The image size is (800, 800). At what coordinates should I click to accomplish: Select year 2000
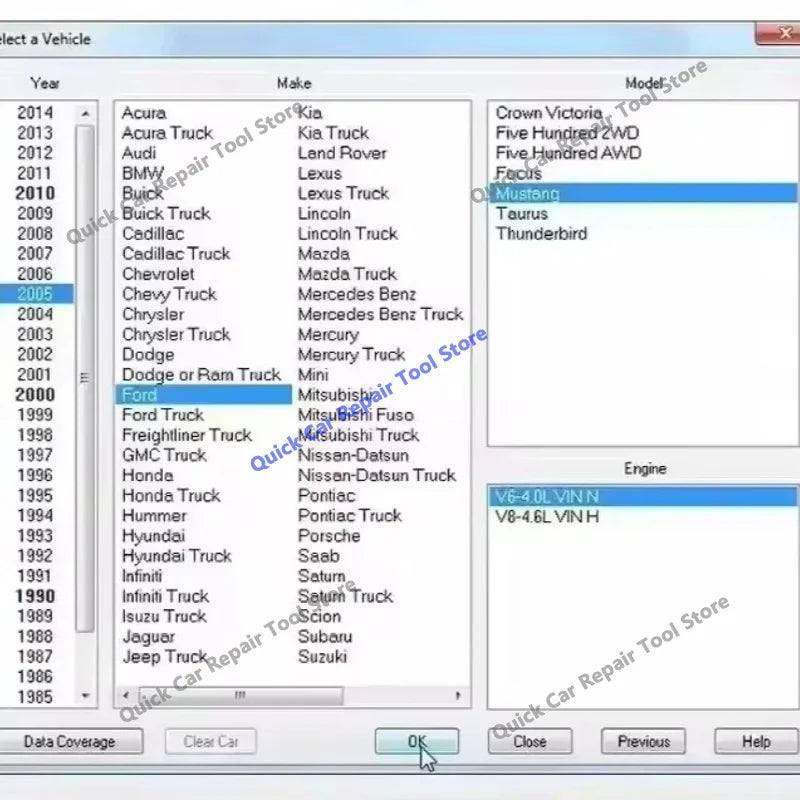click(35, 394)
